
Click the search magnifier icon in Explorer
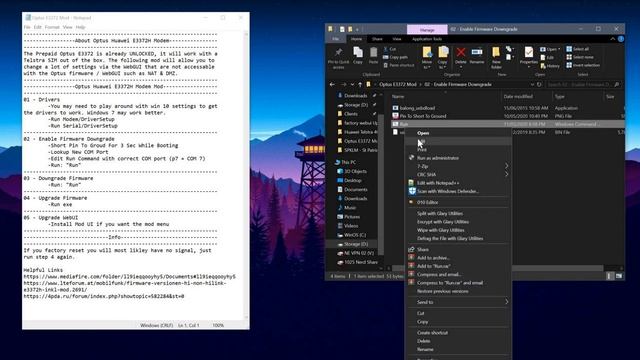point(616,84)
